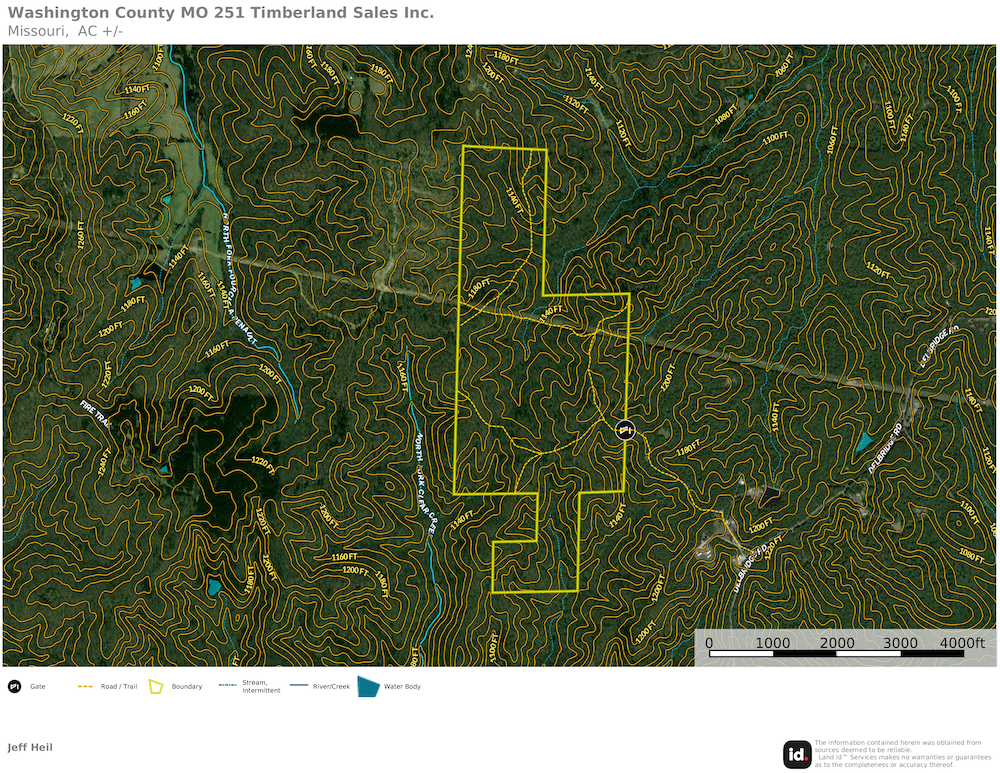1000x773 pixels.
Task: Click the Boundary label in the legend
Action: point(187,687)
